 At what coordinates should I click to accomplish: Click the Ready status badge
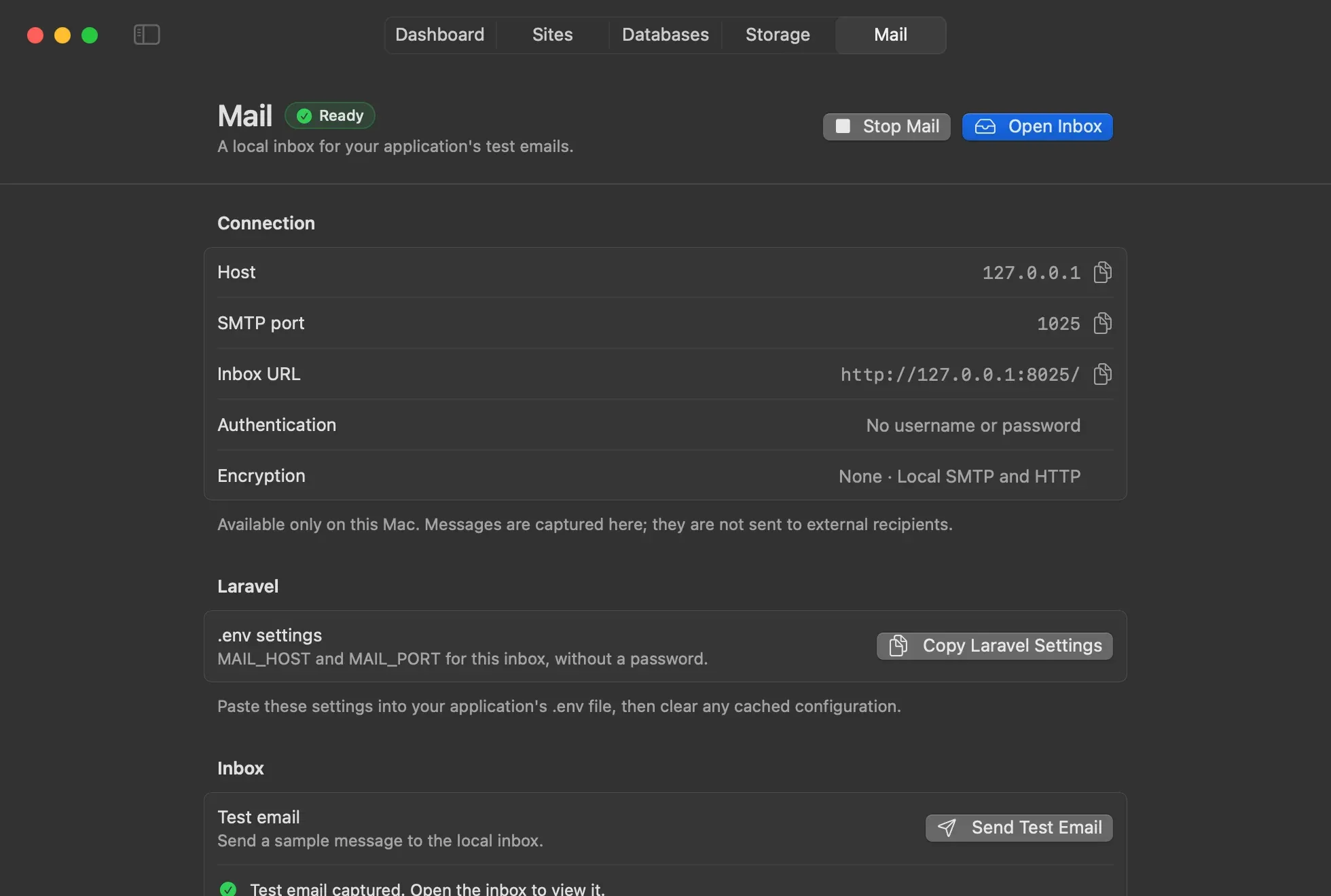point(330,115)
